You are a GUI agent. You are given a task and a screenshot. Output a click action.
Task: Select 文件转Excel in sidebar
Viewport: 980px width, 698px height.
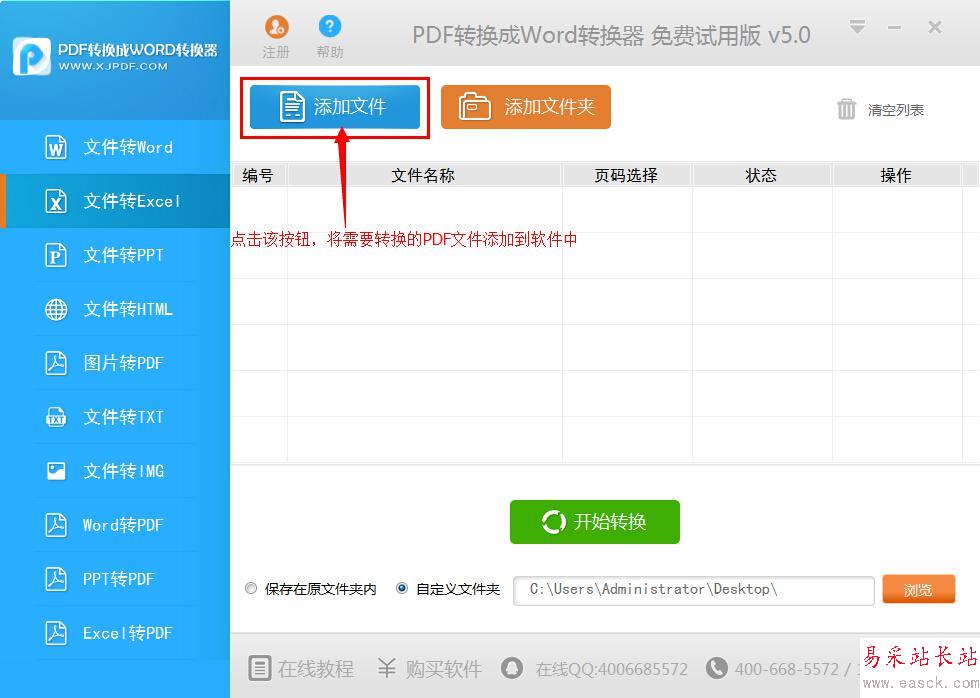(115, 201)
